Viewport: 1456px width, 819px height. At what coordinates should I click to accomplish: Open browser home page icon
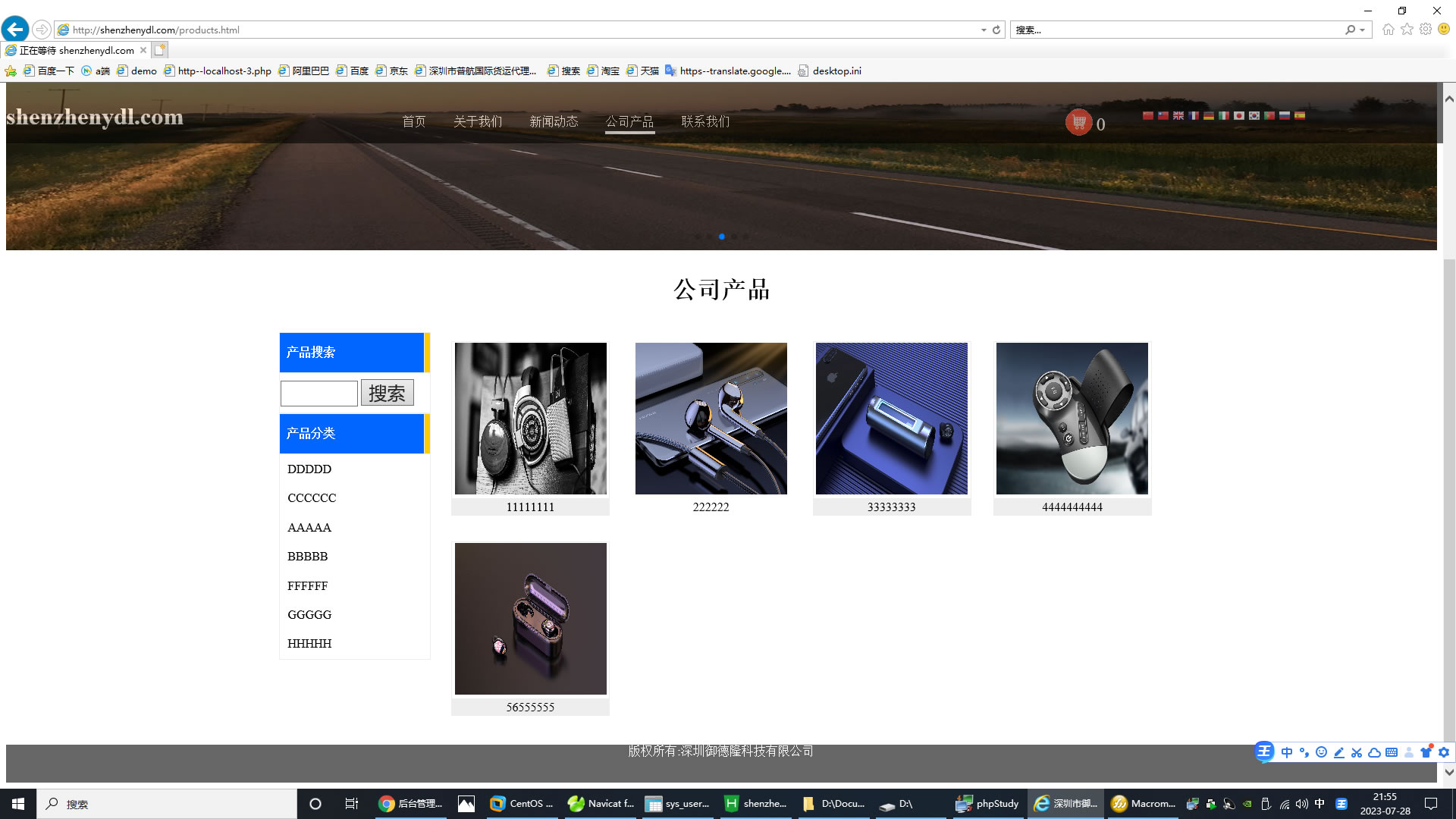tap(1388, 30)
